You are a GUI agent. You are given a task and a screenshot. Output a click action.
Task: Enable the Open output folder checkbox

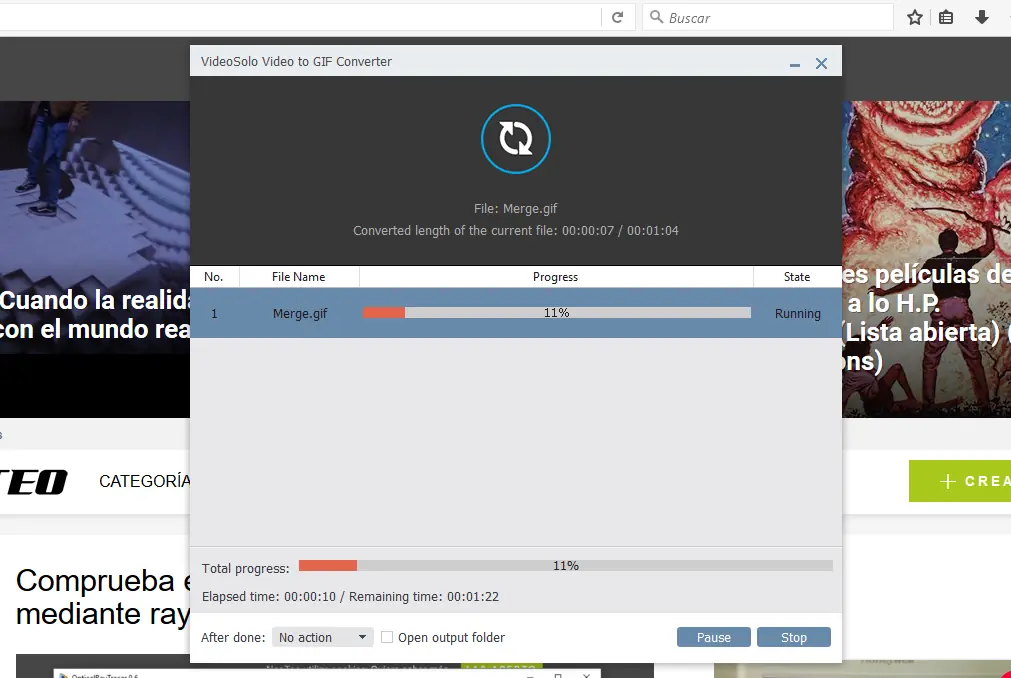pyautogui.click(x=387, y=637)
